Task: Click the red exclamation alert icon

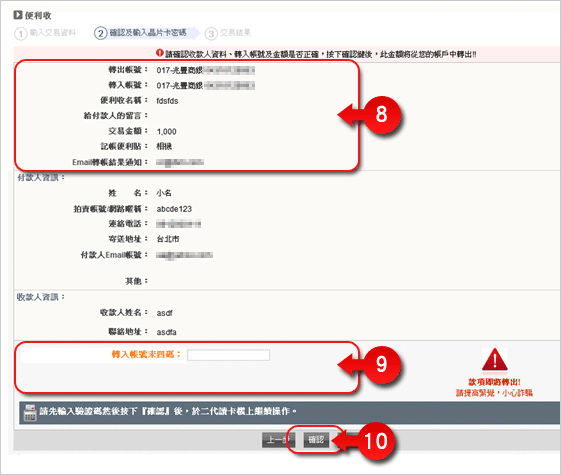Action: [160, 53]
